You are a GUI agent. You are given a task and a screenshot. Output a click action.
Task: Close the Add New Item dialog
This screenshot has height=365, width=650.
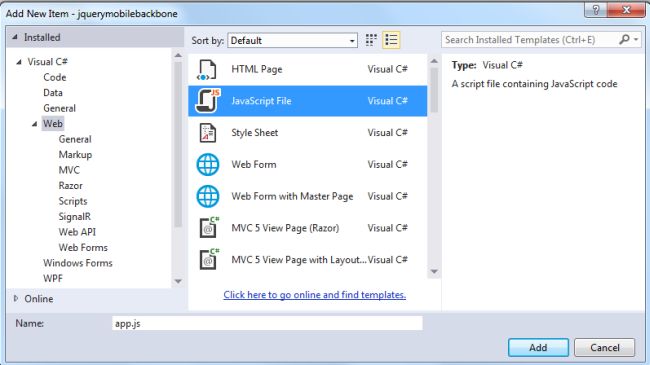pyautogui.click(x=626, y=10)
